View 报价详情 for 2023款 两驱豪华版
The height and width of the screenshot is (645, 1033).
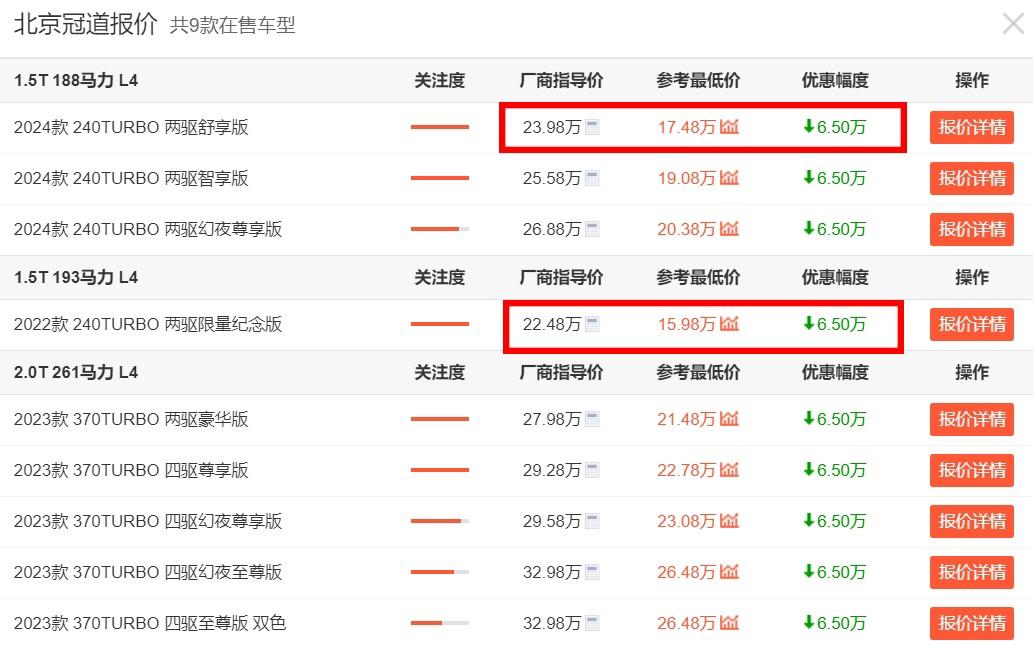tap(972, 419)
